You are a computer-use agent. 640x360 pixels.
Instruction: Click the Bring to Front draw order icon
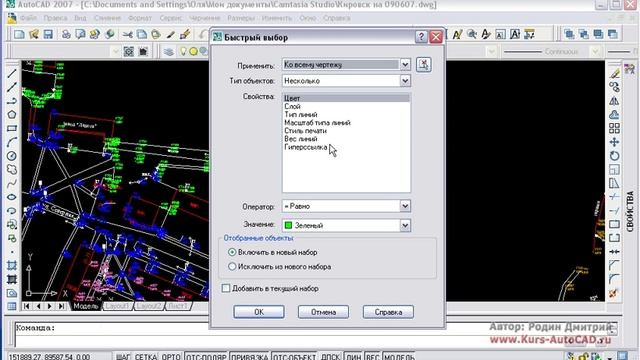(x=570, y=34)
